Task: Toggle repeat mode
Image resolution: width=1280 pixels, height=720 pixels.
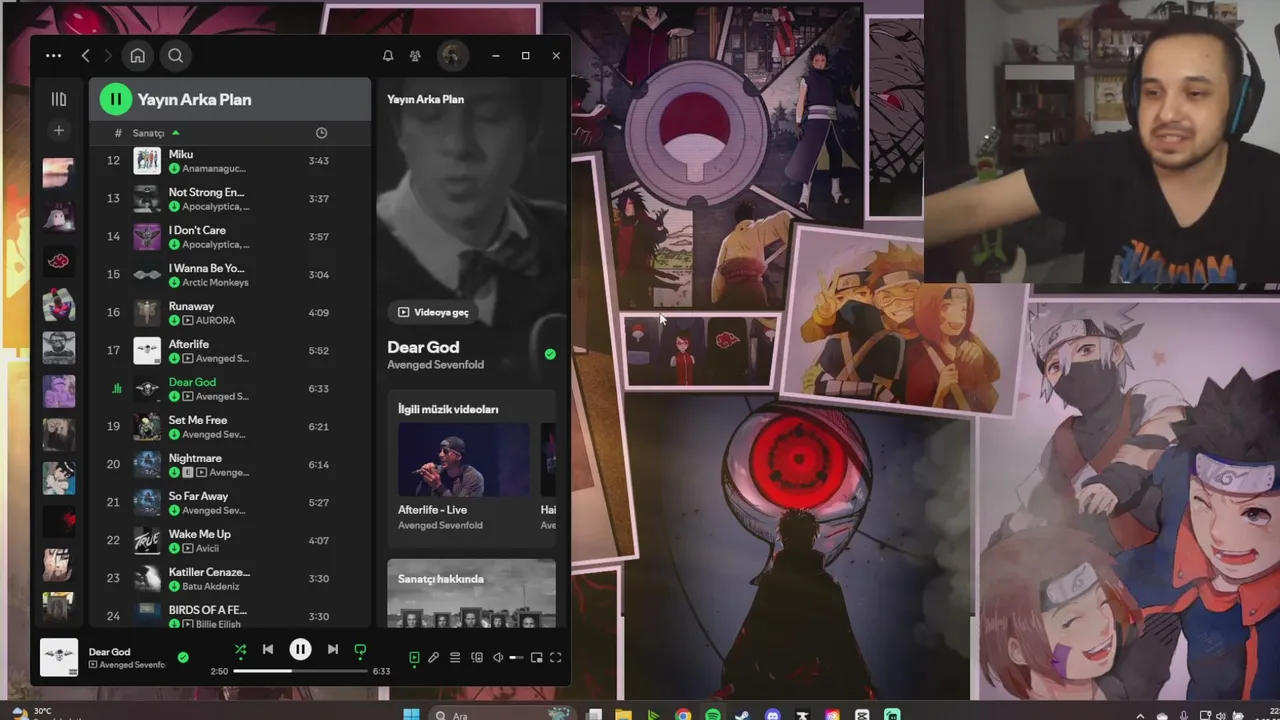Action: [x=360, y=650]
